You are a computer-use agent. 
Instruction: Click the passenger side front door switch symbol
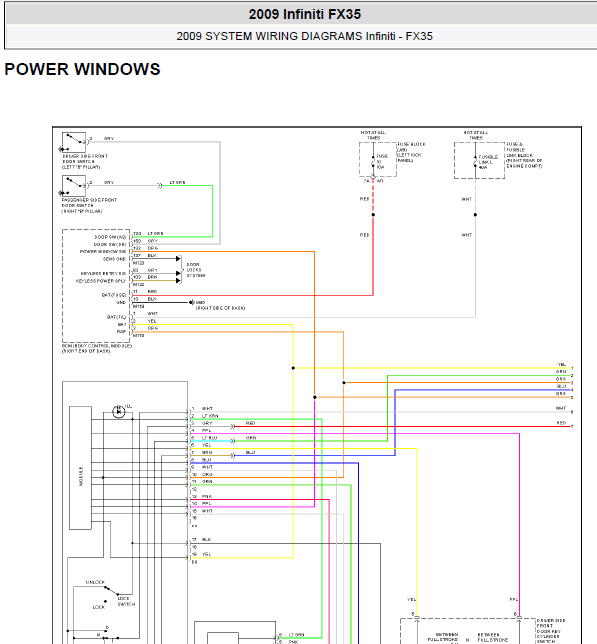[x=74, y=186]
